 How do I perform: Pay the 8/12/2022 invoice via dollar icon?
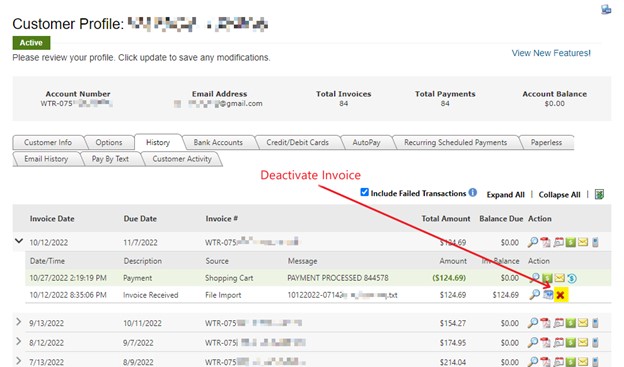pyautogui.click(x=571, y=342)
